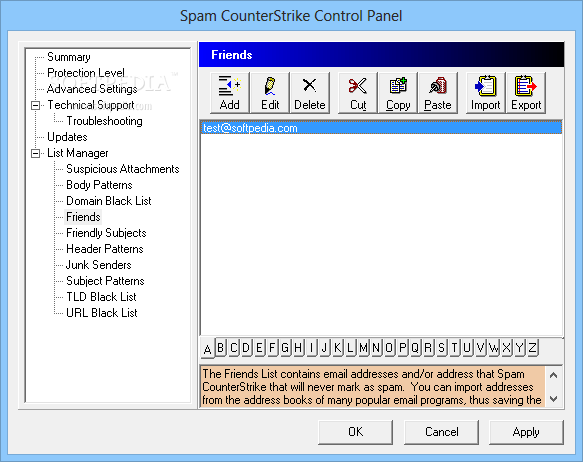
Task: Switch to the K letter tab
Action: tap(337, 348)
